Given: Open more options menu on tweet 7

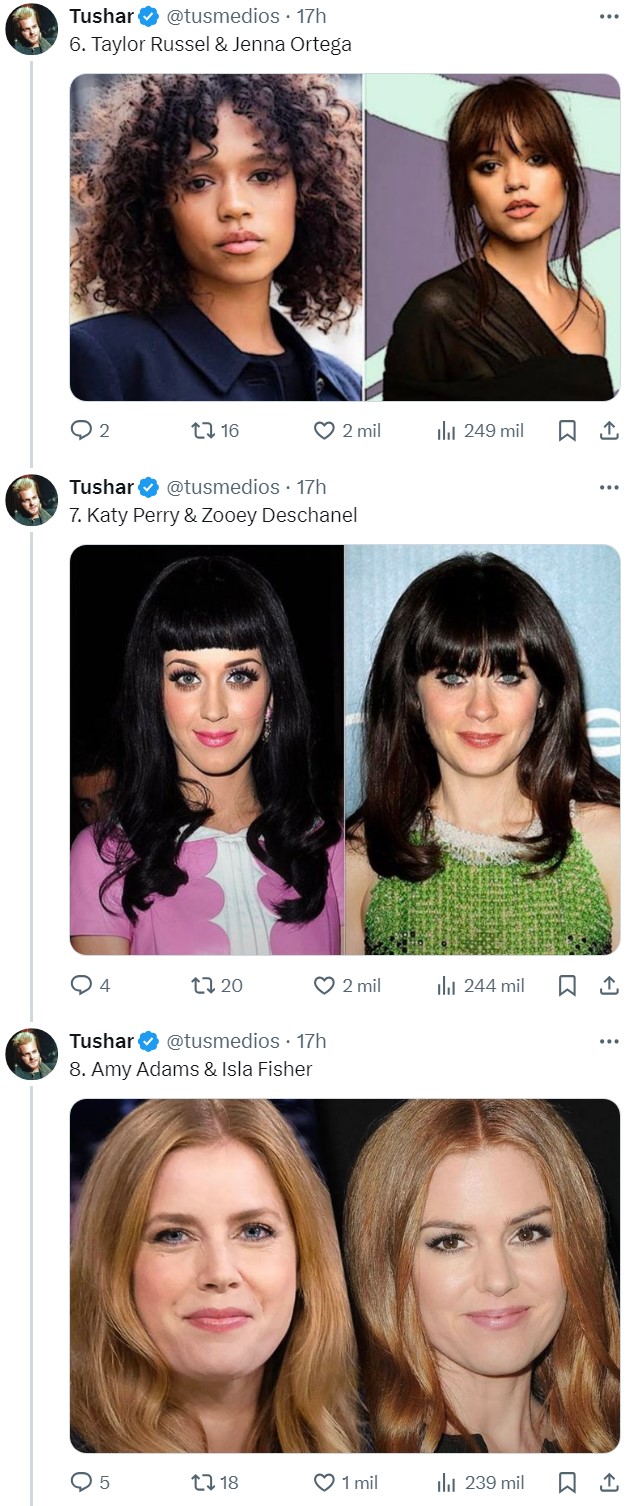Looking at the screenshot, I should (x=609, y=487).
